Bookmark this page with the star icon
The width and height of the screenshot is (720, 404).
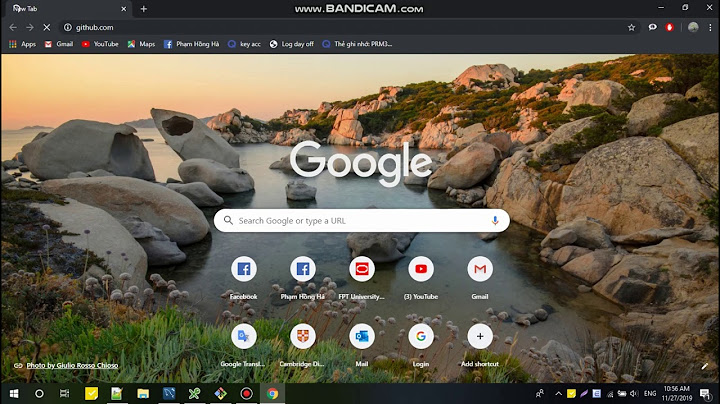click(631, 28)
